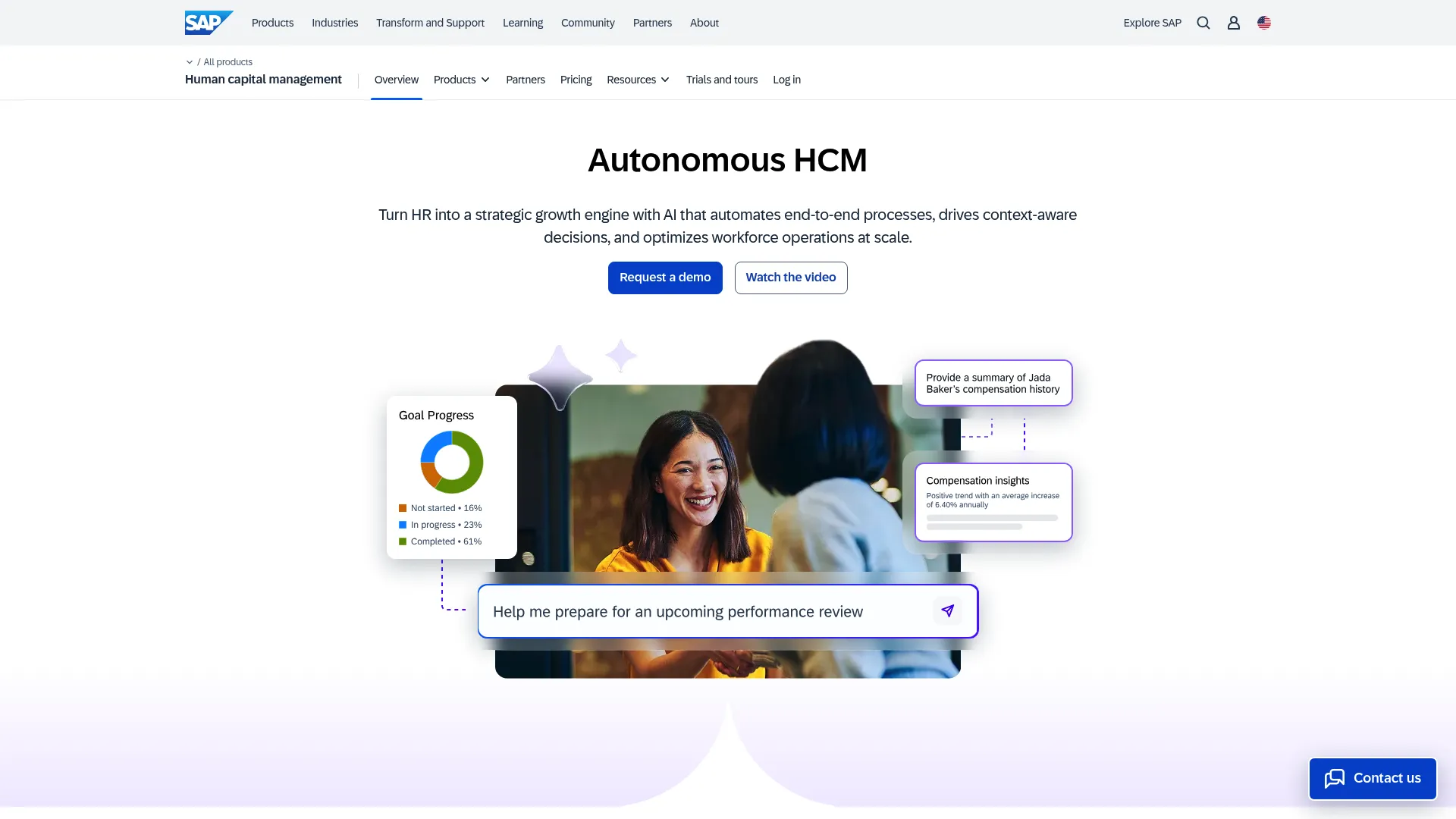Image resolution: width=1456 pixels, height=819 pixels.
Task: Click the Goal Progress donut chart
Action: pos(452,462)
